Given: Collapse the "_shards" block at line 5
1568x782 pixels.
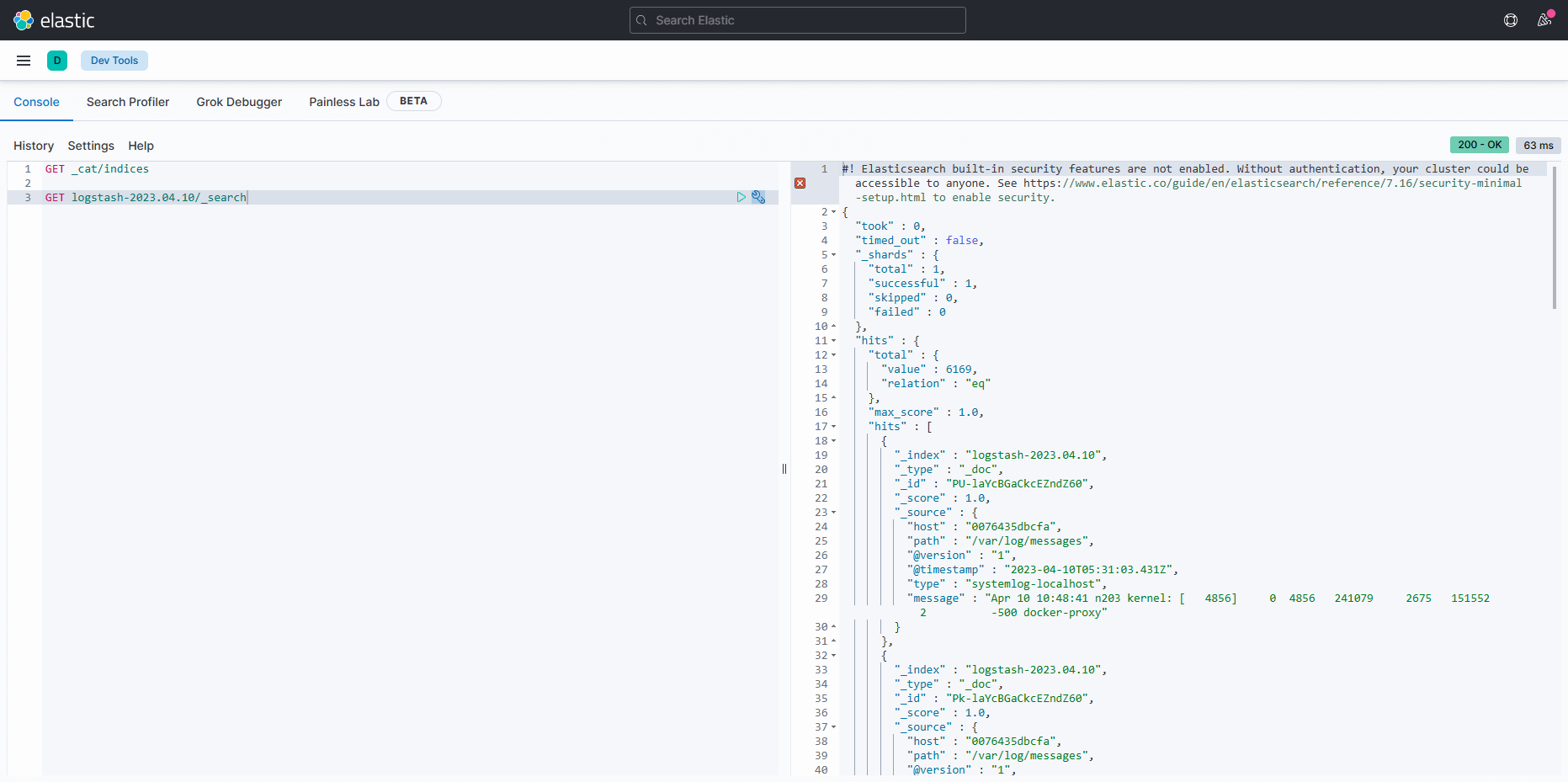Looking at the screenshot, I should pos(834,255).
